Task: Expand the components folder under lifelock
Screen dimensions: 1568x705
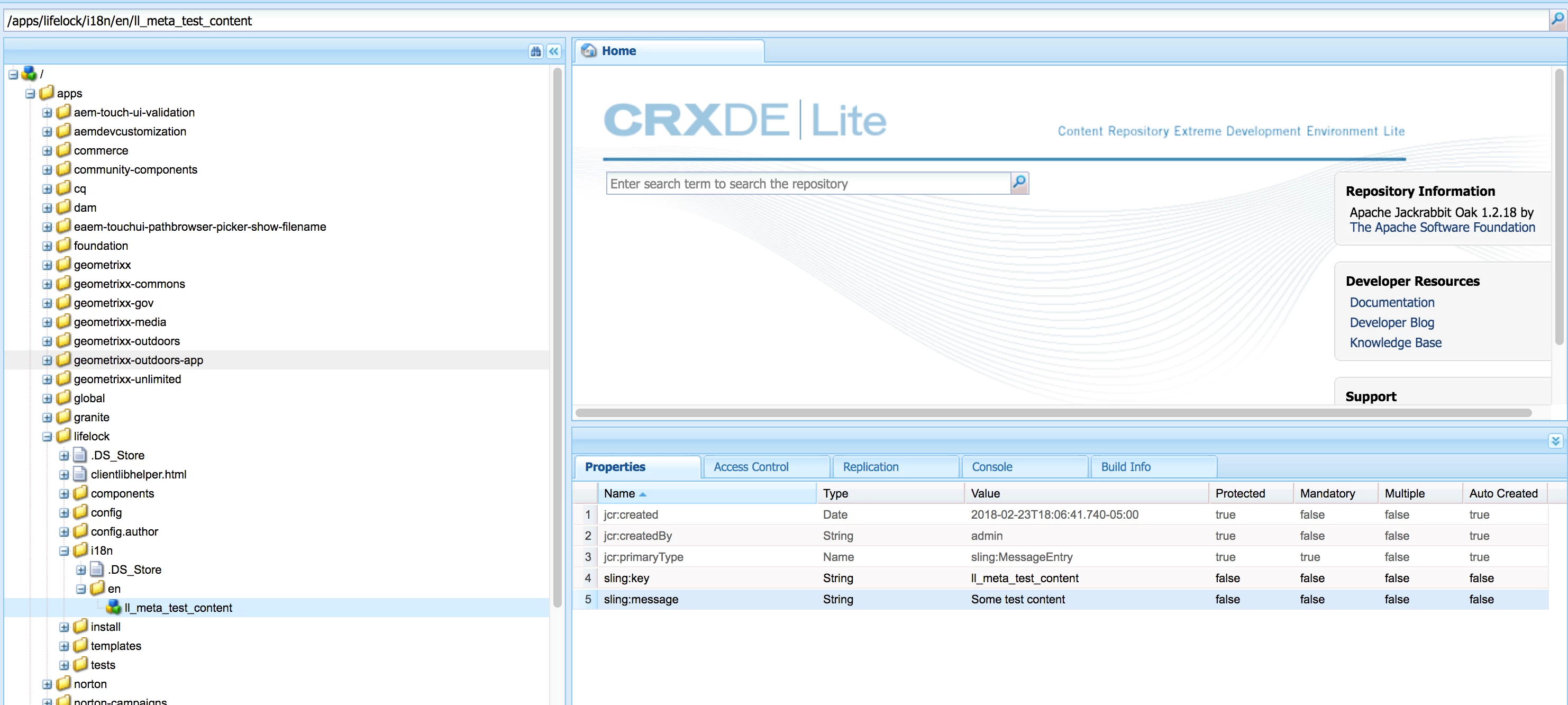Action: [64, 493]
